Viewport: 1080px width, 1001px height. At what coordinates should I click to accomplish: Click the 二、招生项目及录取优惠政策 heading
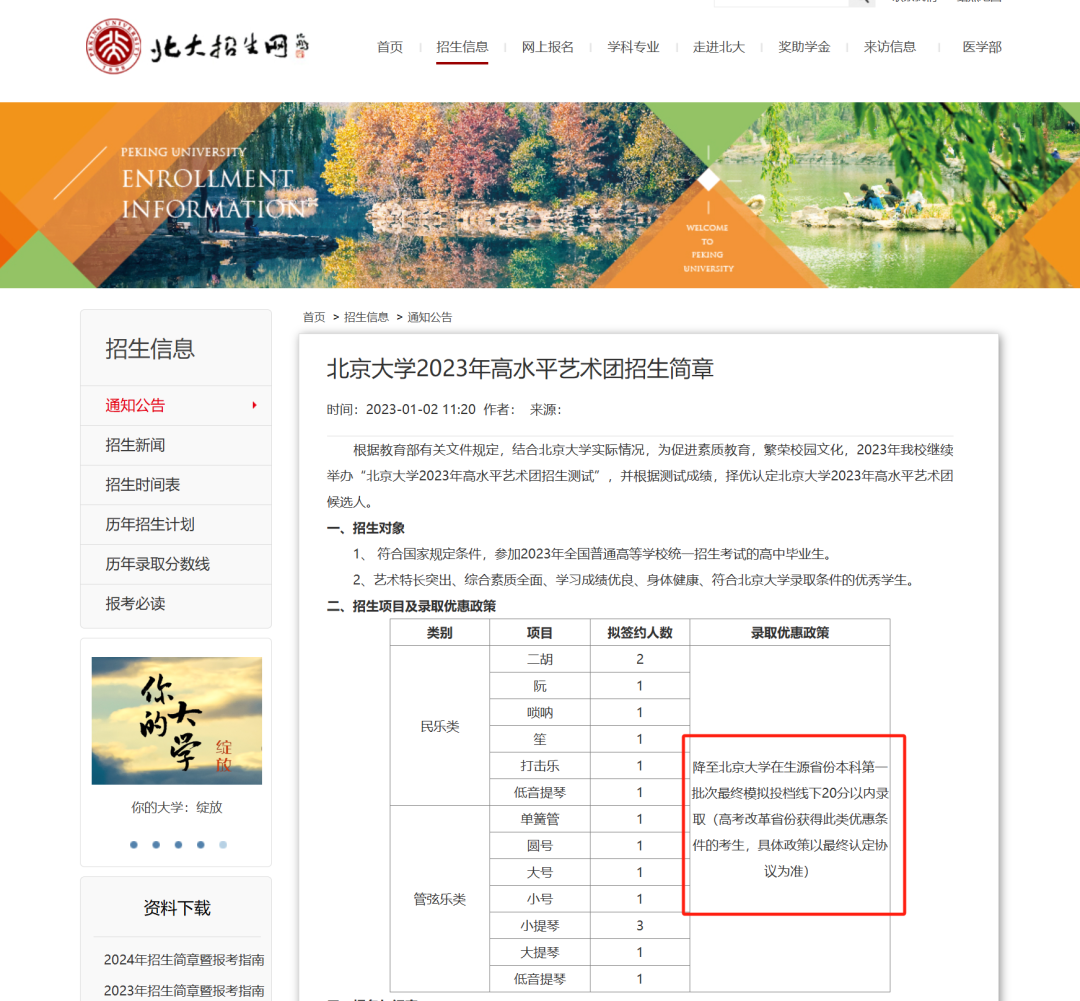point(411,606)
